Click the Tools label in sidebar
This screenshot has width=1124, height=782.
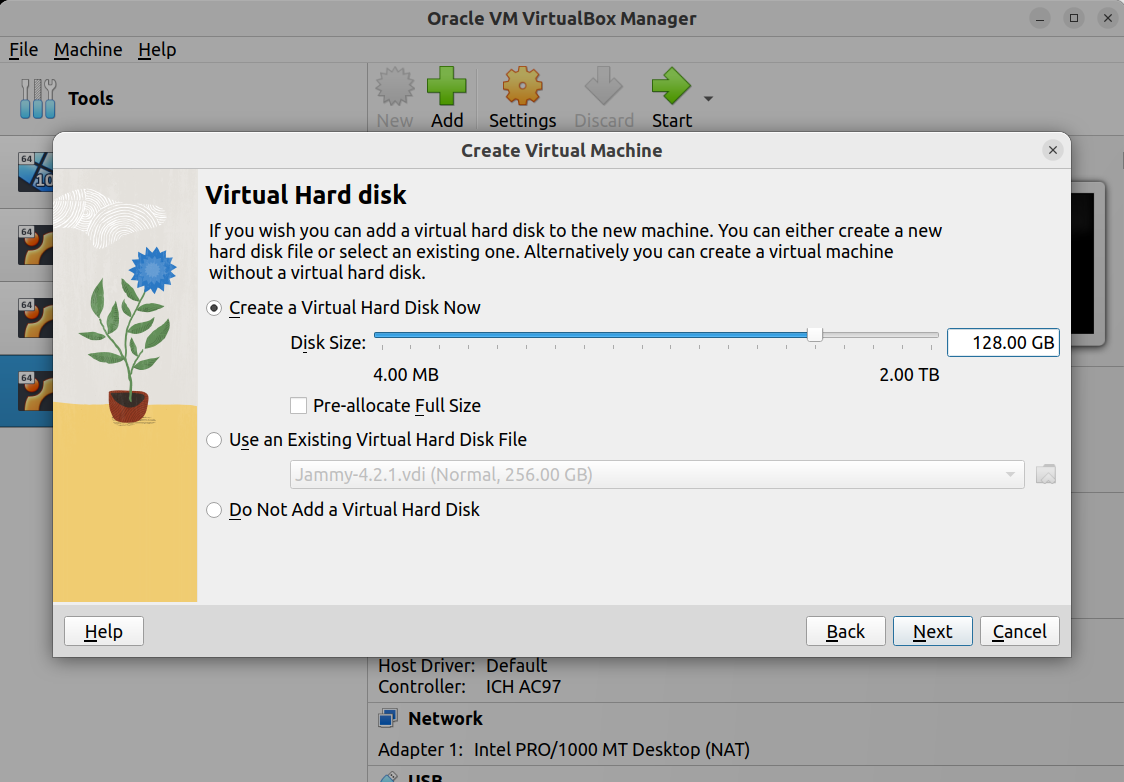(90, 98)
